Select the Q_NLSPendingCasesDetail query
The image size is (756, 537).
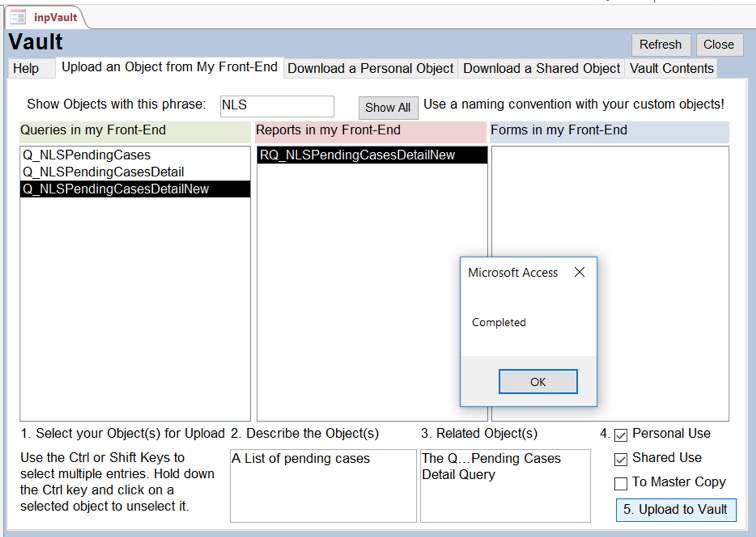103,172
